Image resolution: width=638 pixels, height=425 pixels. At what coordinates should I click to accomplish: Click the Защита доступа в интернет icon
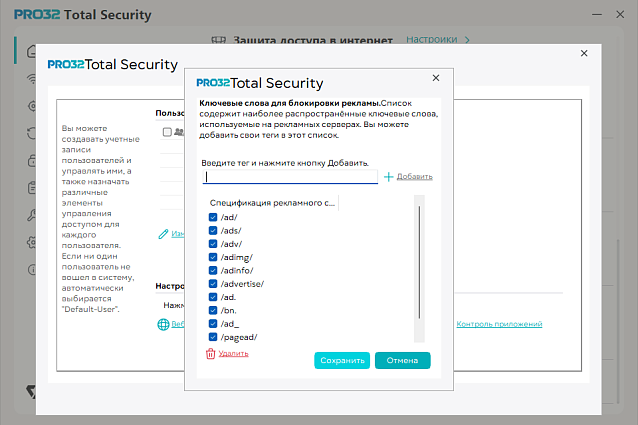pos(218,40)
